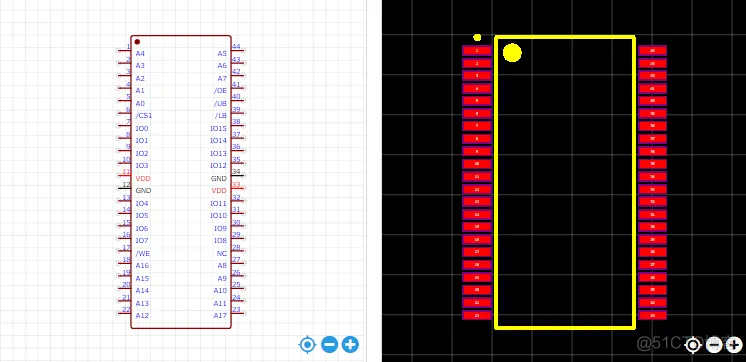
Task: Select the IO4 pin label
Action: (x=142, y=204)
